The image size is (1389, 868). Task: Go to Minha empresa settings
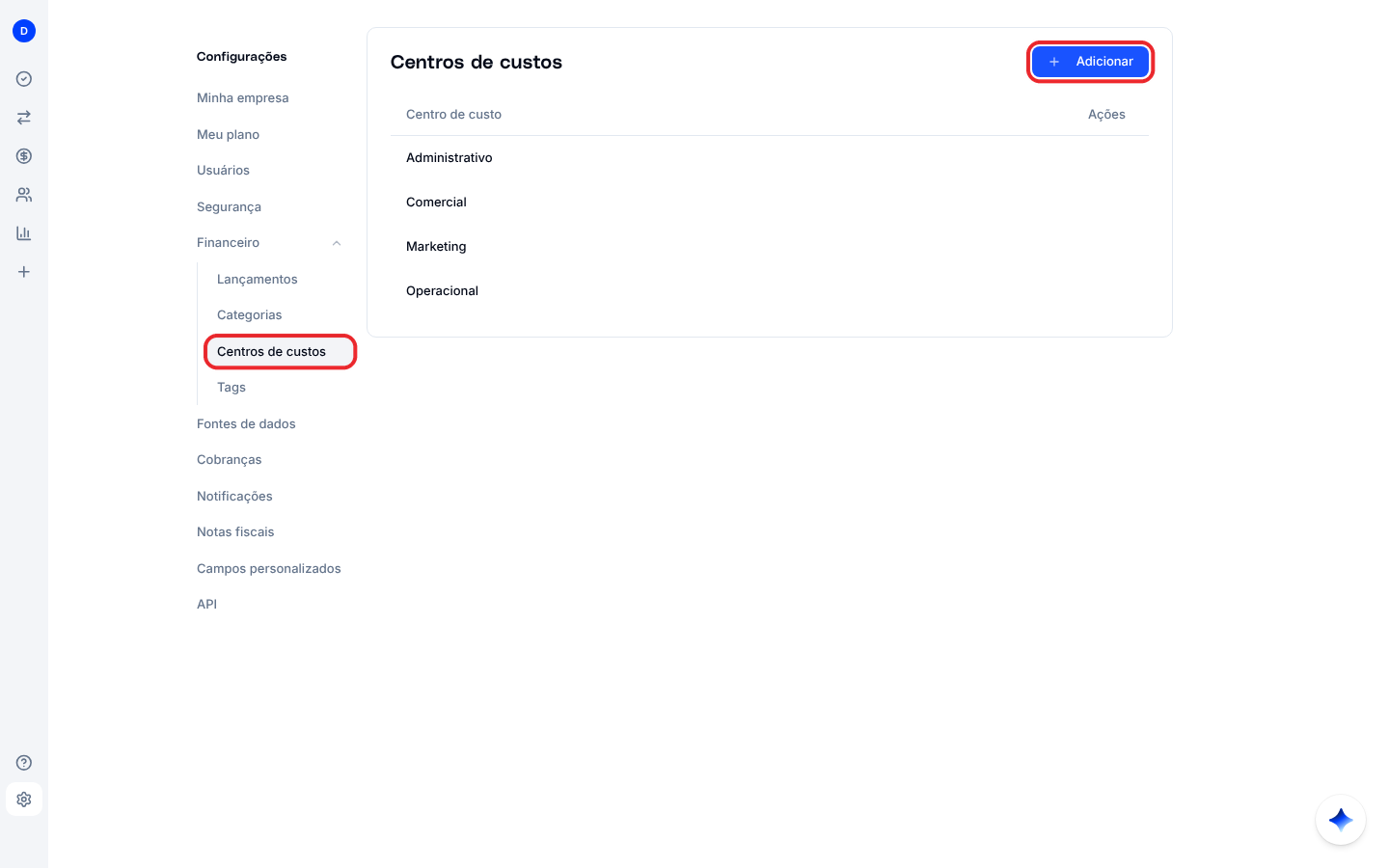243,98
